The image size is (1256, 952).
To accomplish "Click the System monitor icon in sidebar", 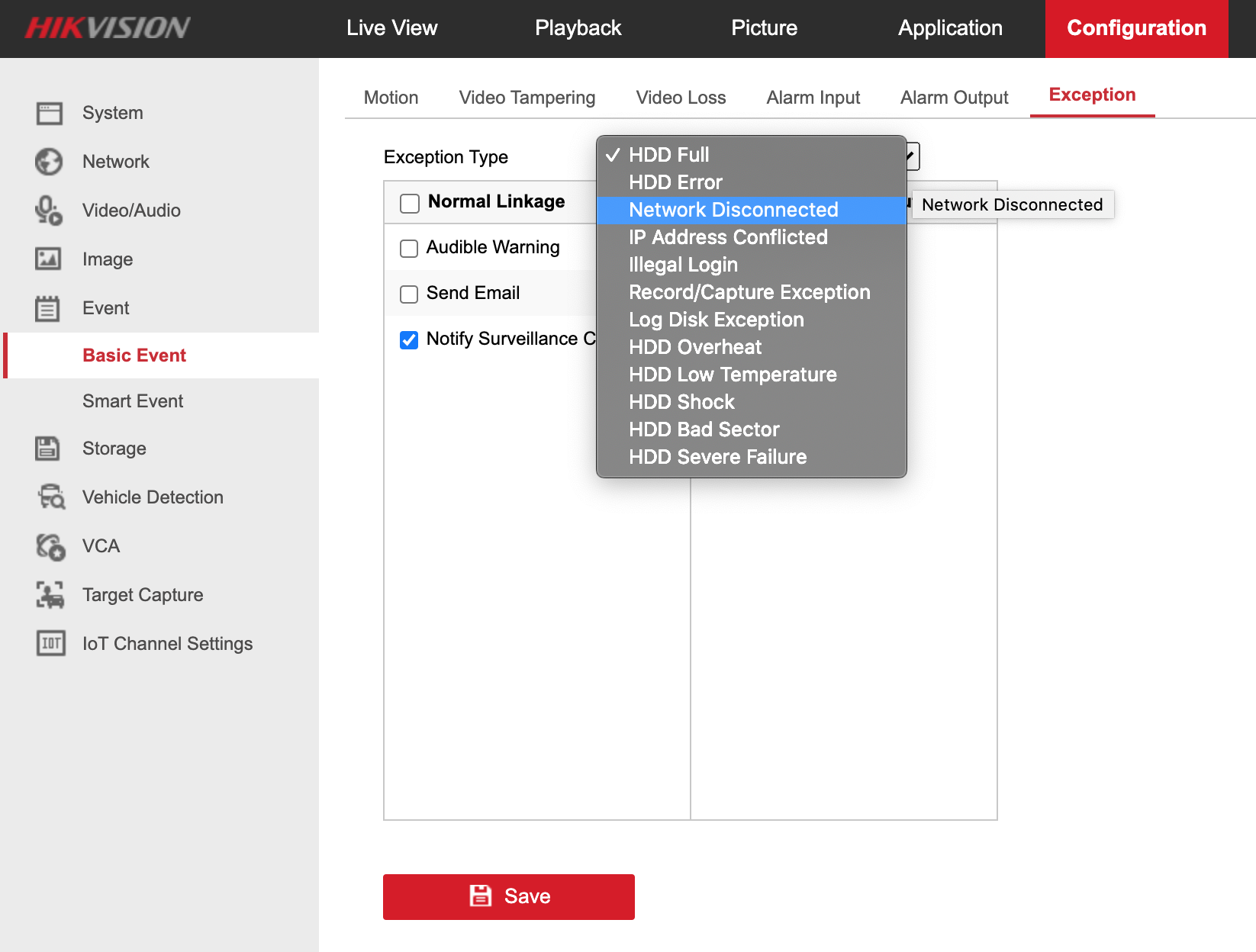I will tap(50, 114).
